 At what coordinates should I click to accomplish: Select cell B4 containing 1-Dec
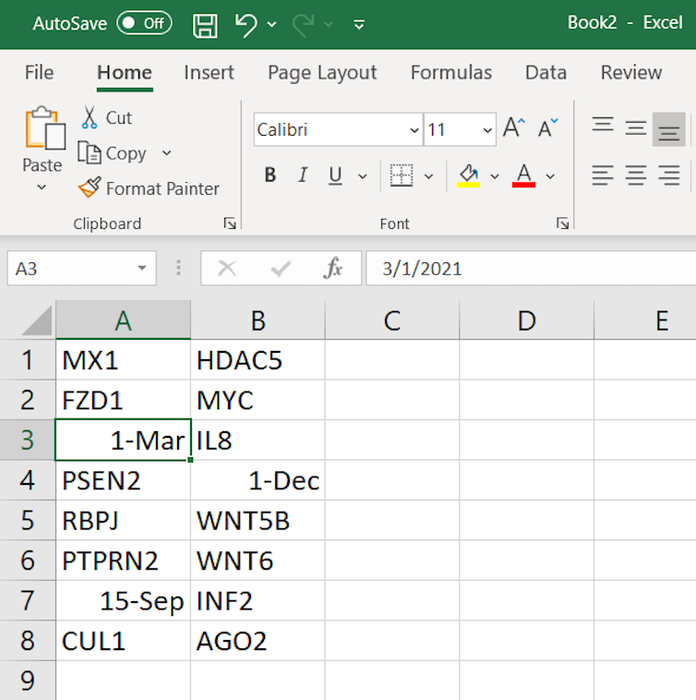pos(258,481)
